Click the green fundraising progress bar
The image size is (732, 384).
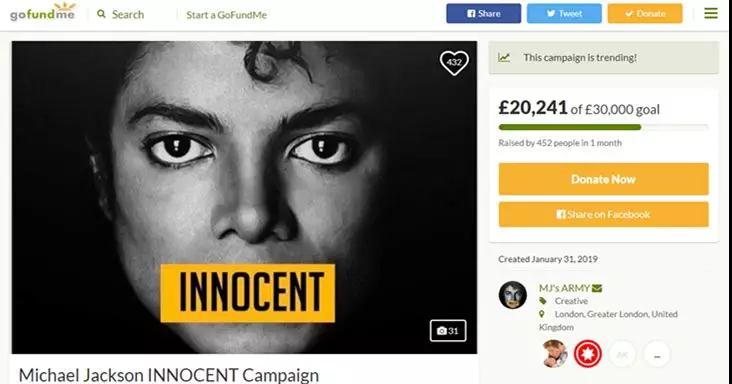(x=603, y=127)
